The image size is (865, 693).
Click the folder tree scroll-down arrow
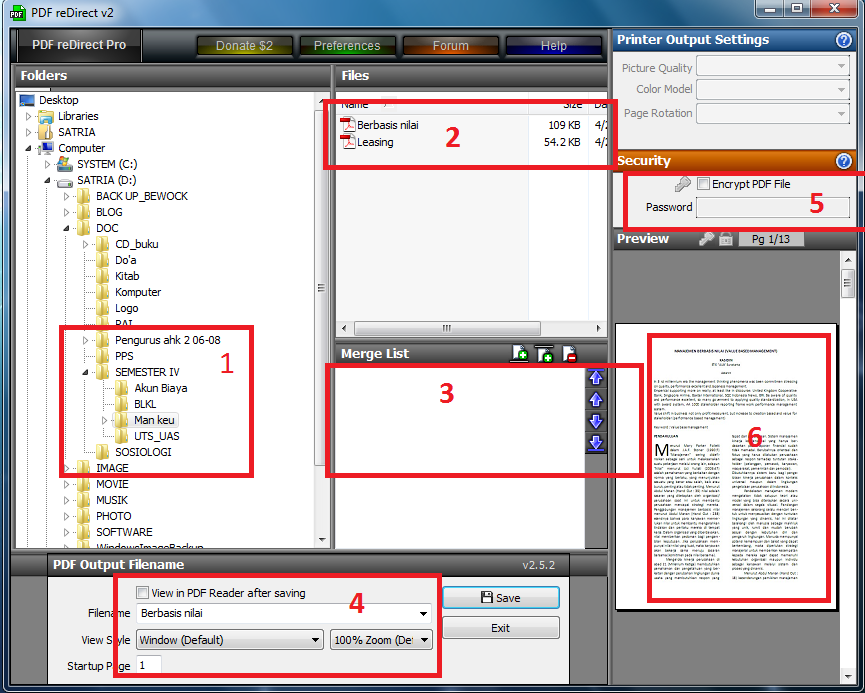323,540
